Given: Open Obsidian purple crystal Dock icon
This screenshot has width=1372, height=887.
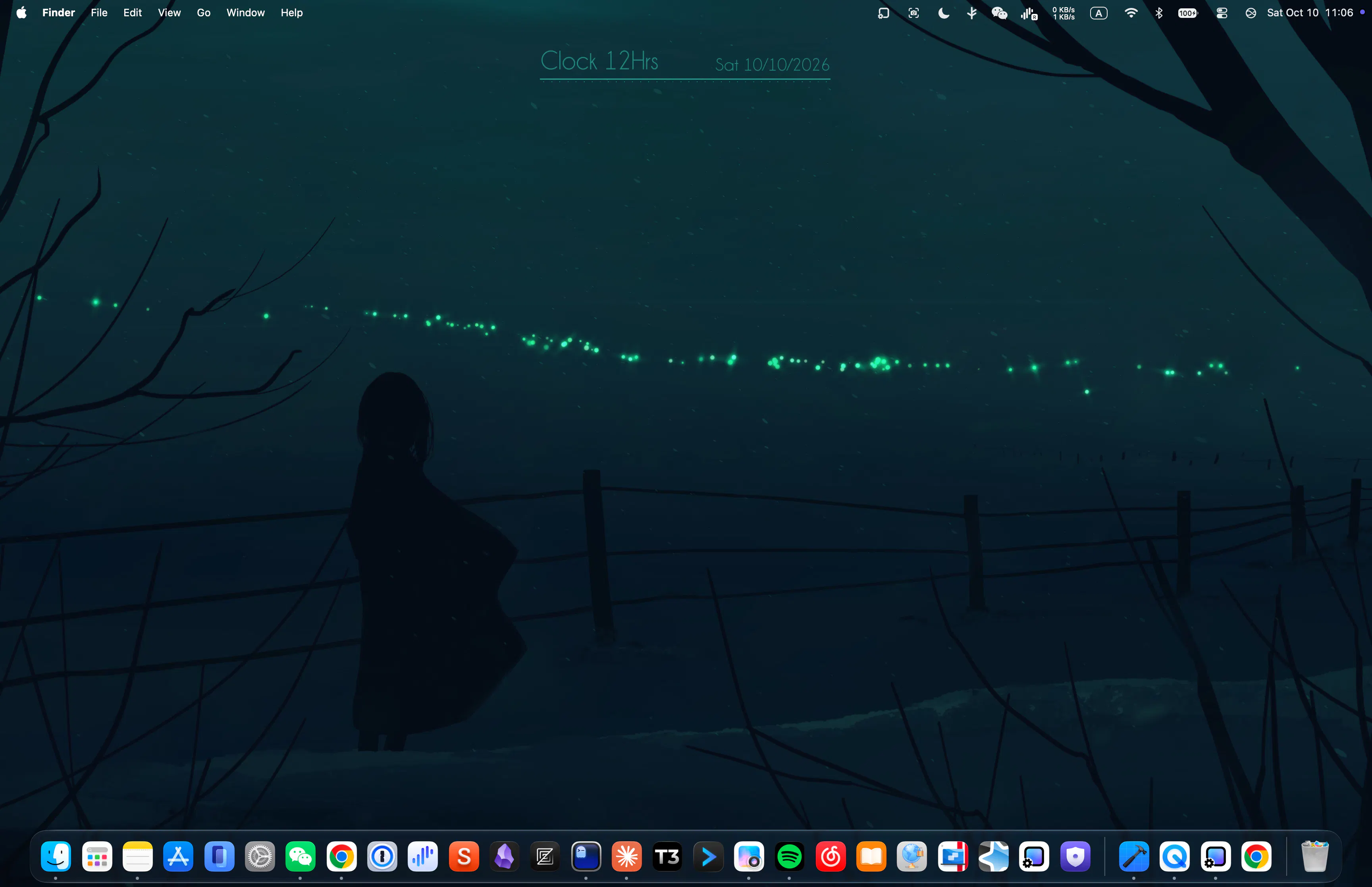Looking at the screenshot, I should tap(505, 856).
